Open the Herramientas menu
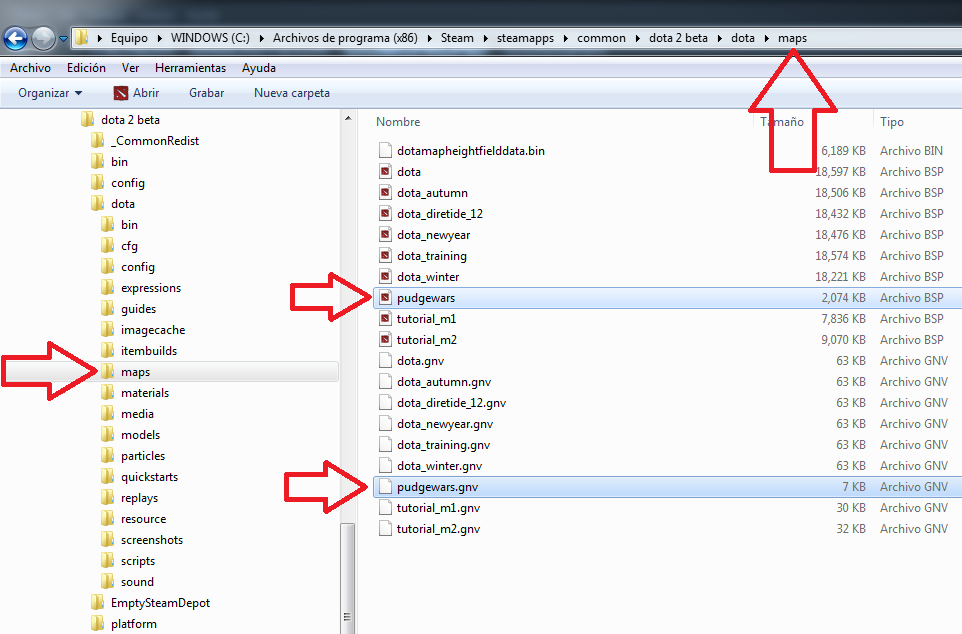The width and height of the screenshot is (962, 634). tap(190, 68)
